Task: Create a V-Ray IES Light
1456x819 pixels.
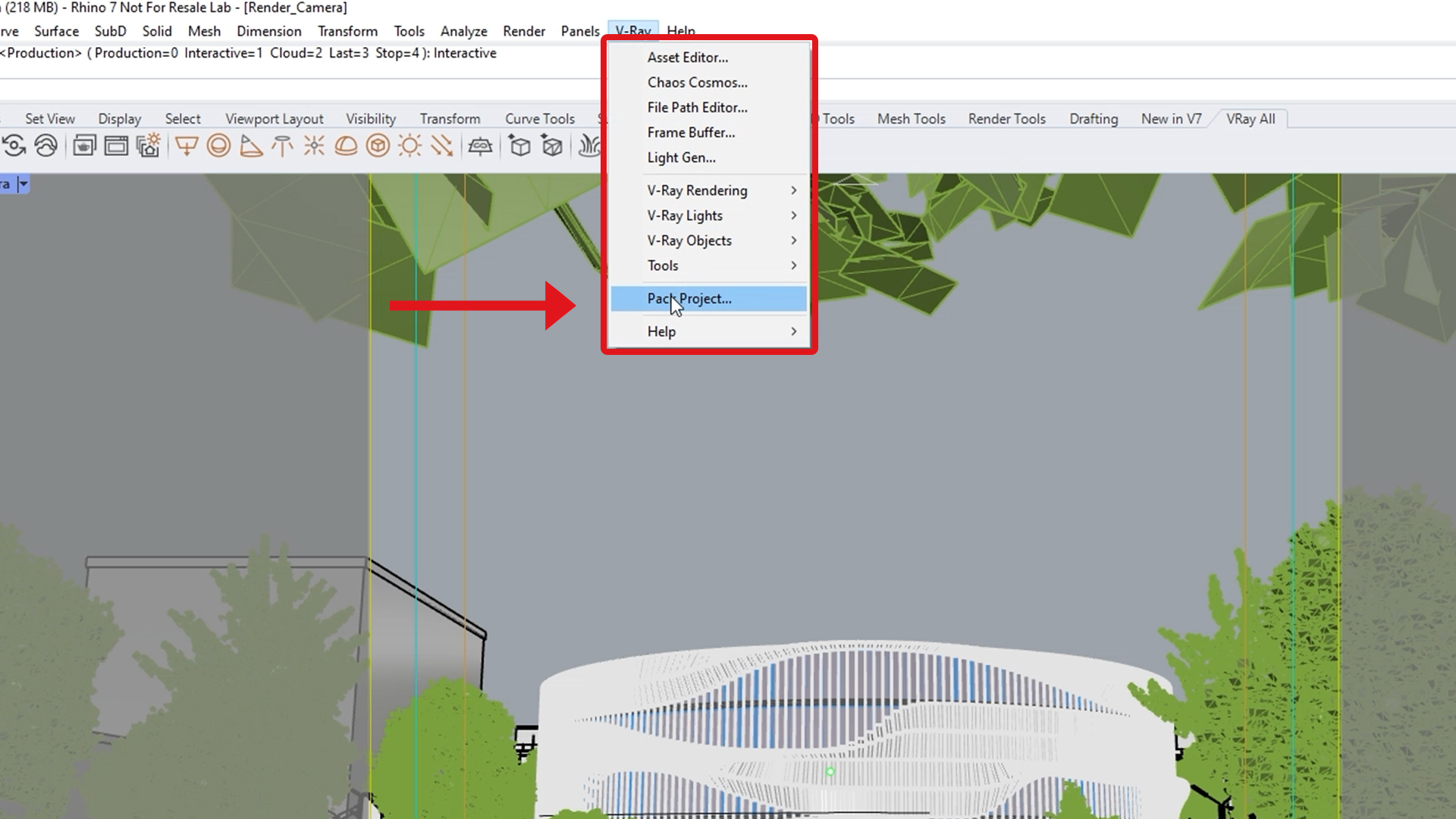Action: [x=282, y=145]
